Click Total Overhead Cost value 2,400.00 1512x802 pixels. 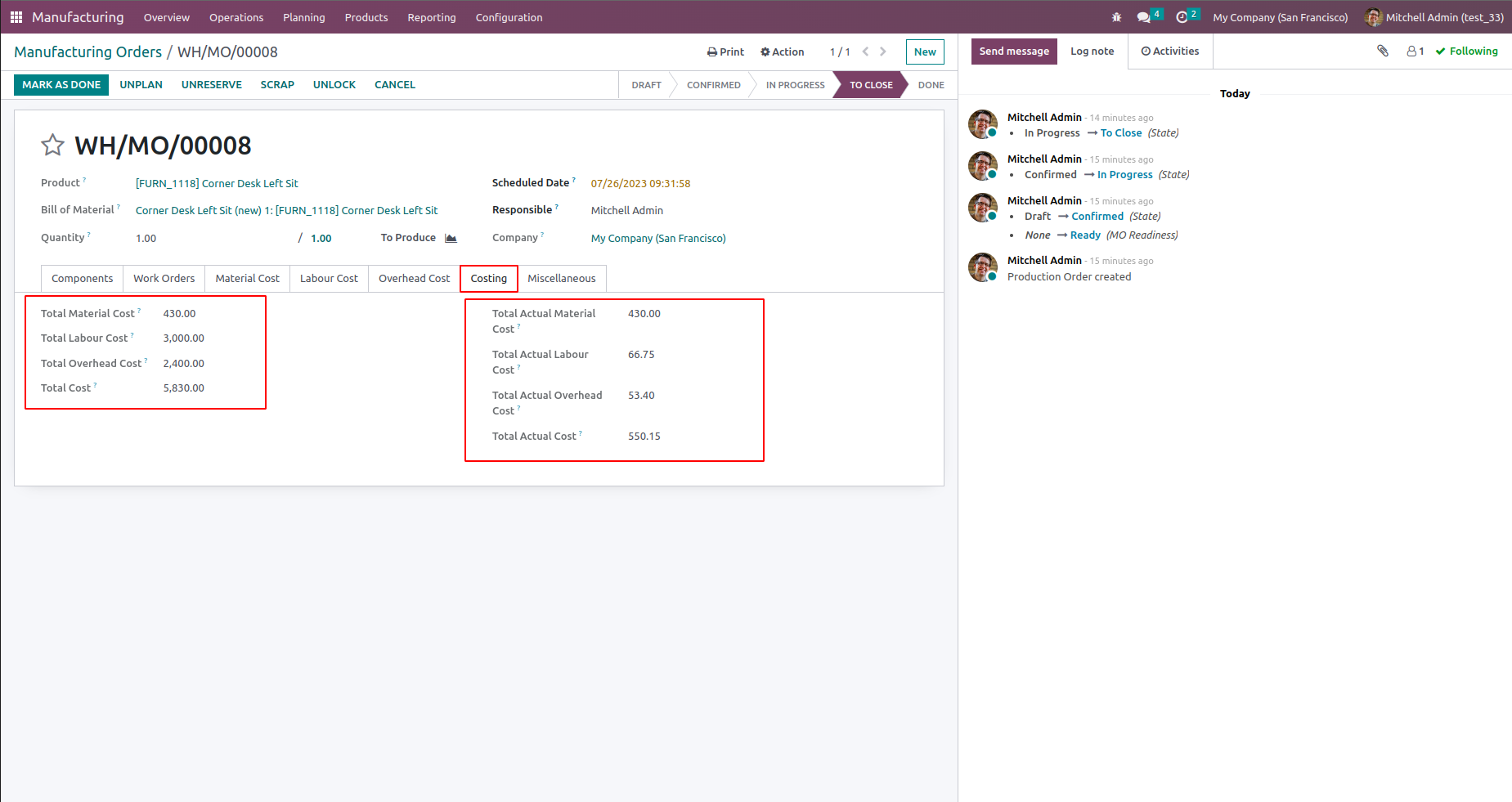tap(184, 364)
